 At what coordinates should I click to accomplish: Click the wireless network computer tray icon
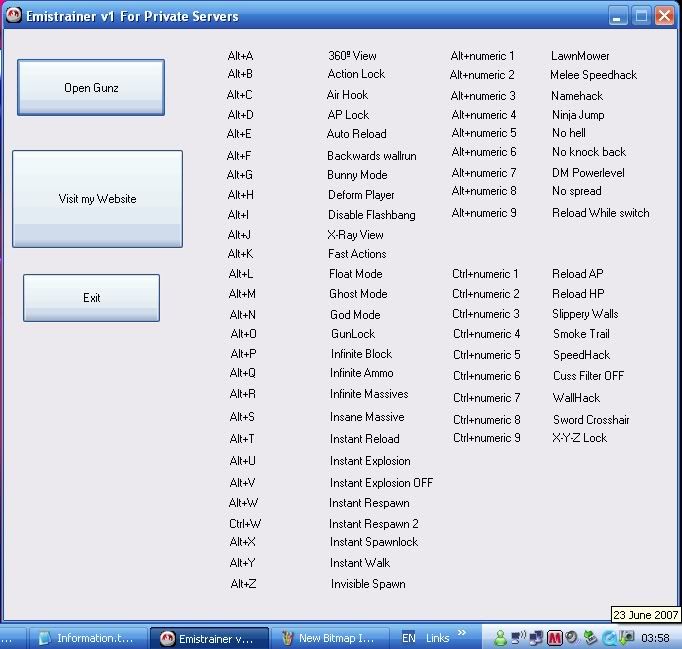point(518,638)
